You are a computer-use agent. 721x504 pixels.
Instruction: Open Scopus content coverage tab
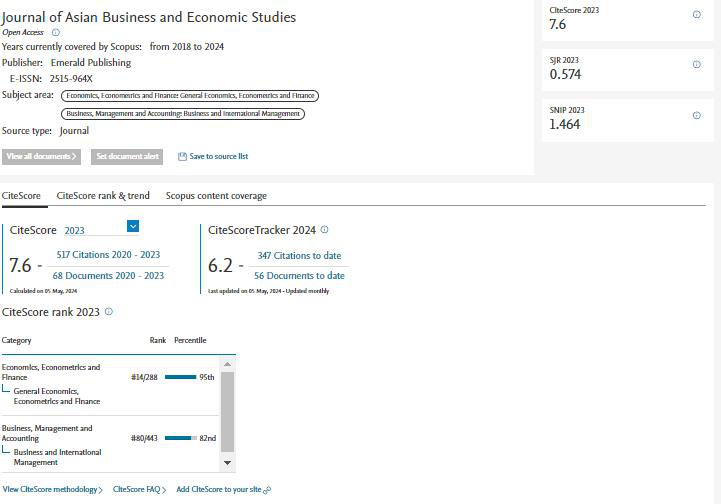pos(216,196)
